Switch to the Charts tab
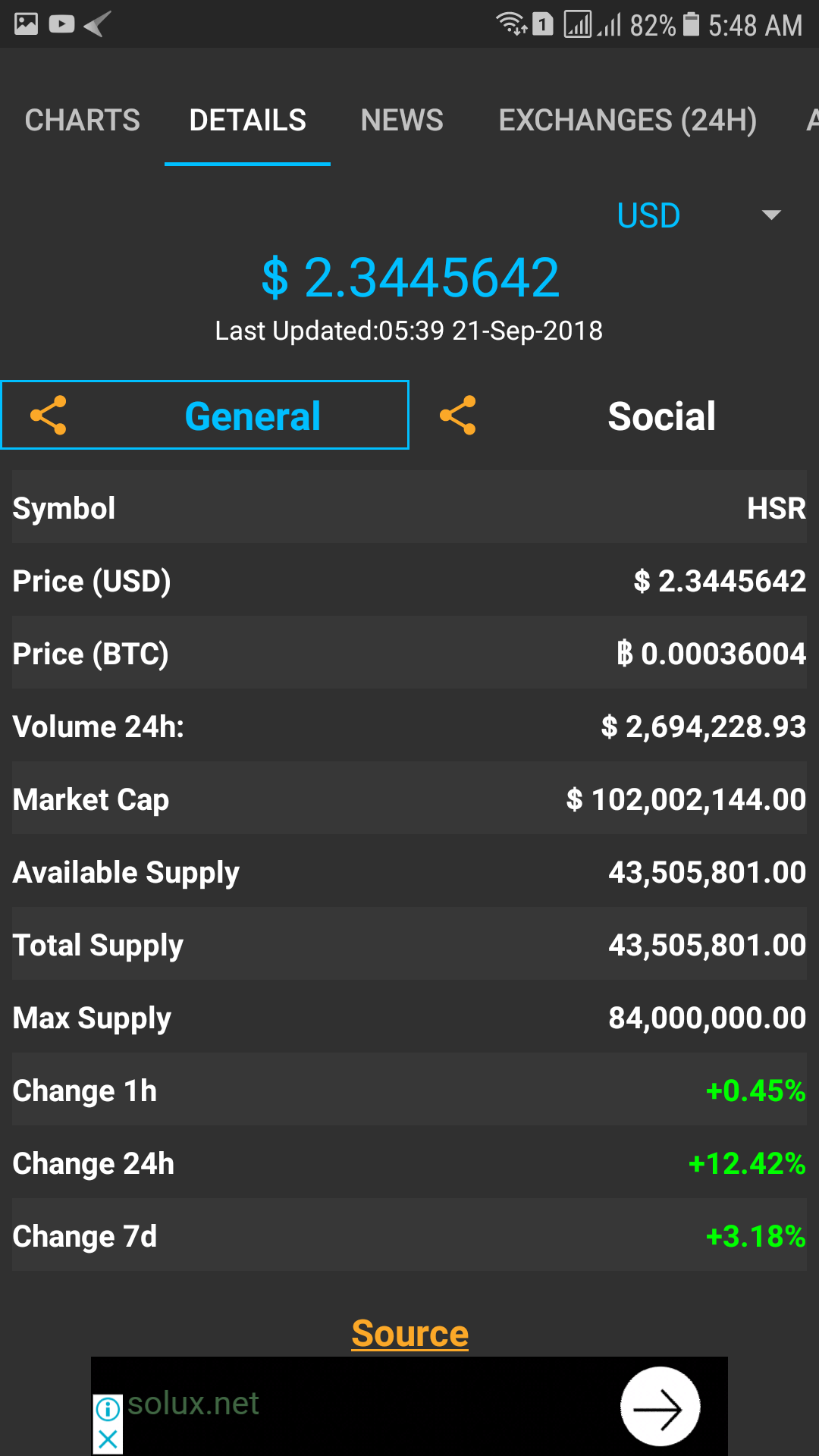Screen dimensions: 819x1456 point(83,121)
